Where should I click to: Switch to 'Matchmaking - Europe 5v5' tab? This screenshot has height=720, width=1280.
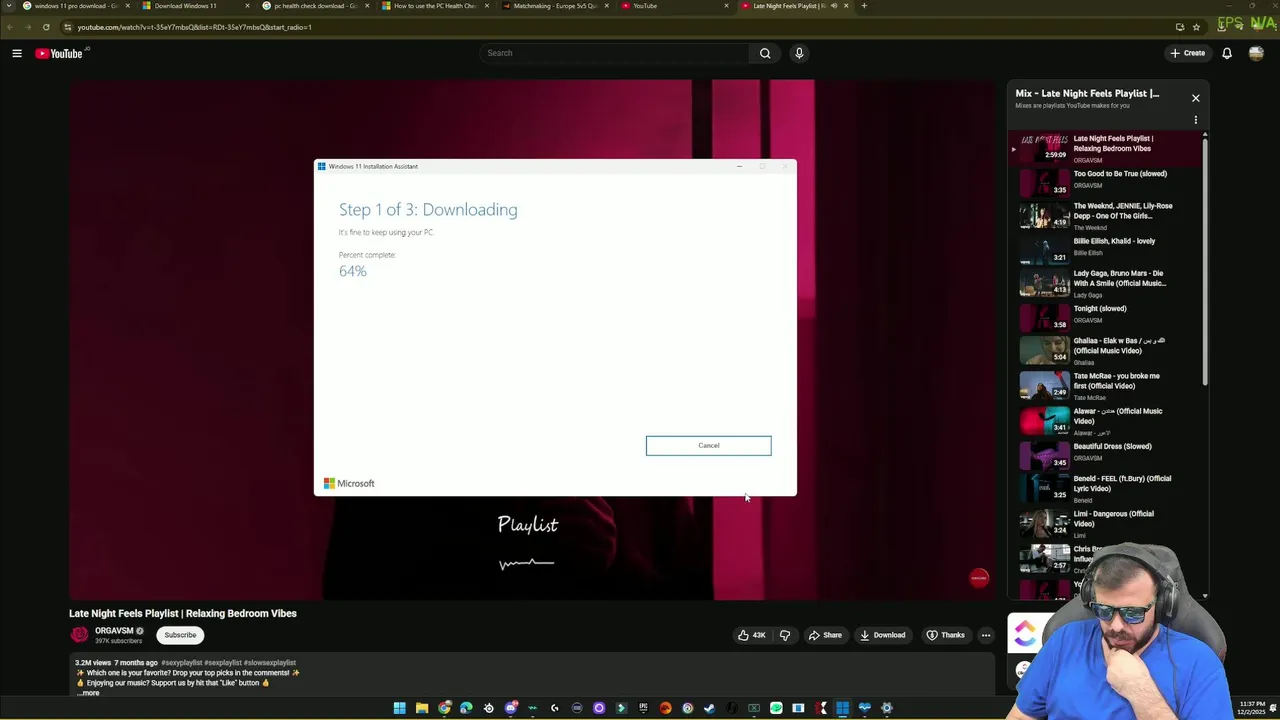(554, 6)
